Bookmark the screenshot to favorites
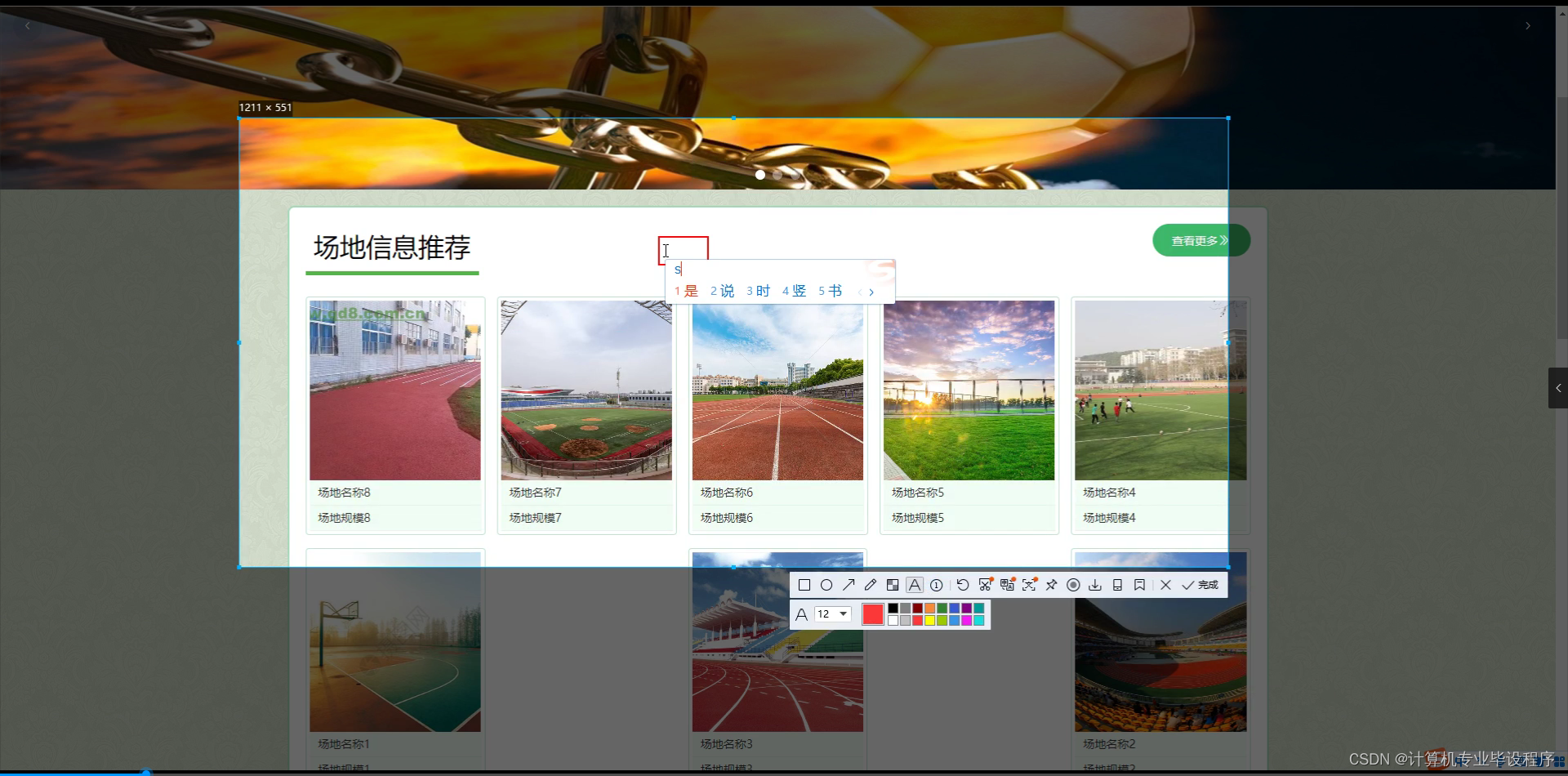This screenshot has width=1568, height=776. click(1139, 585)
